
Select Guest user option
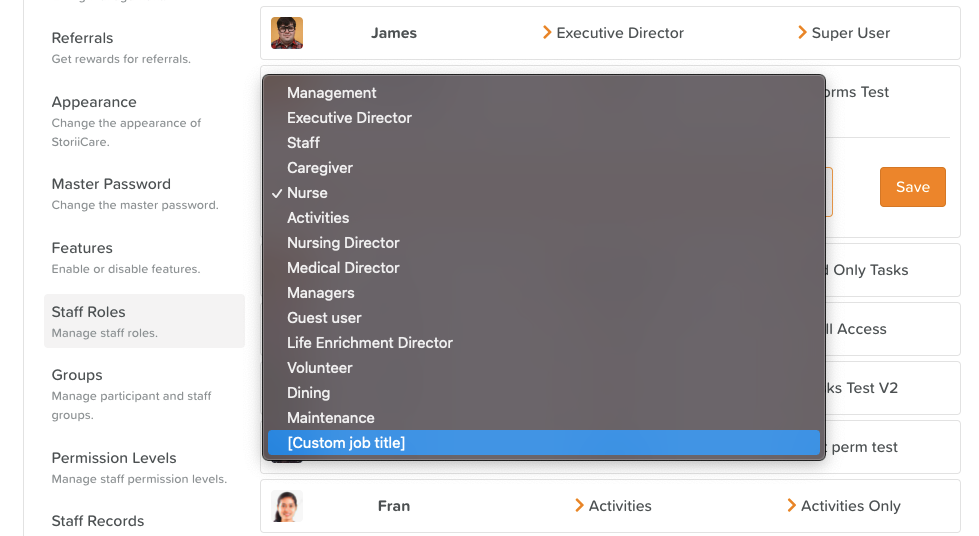point(543,318)
